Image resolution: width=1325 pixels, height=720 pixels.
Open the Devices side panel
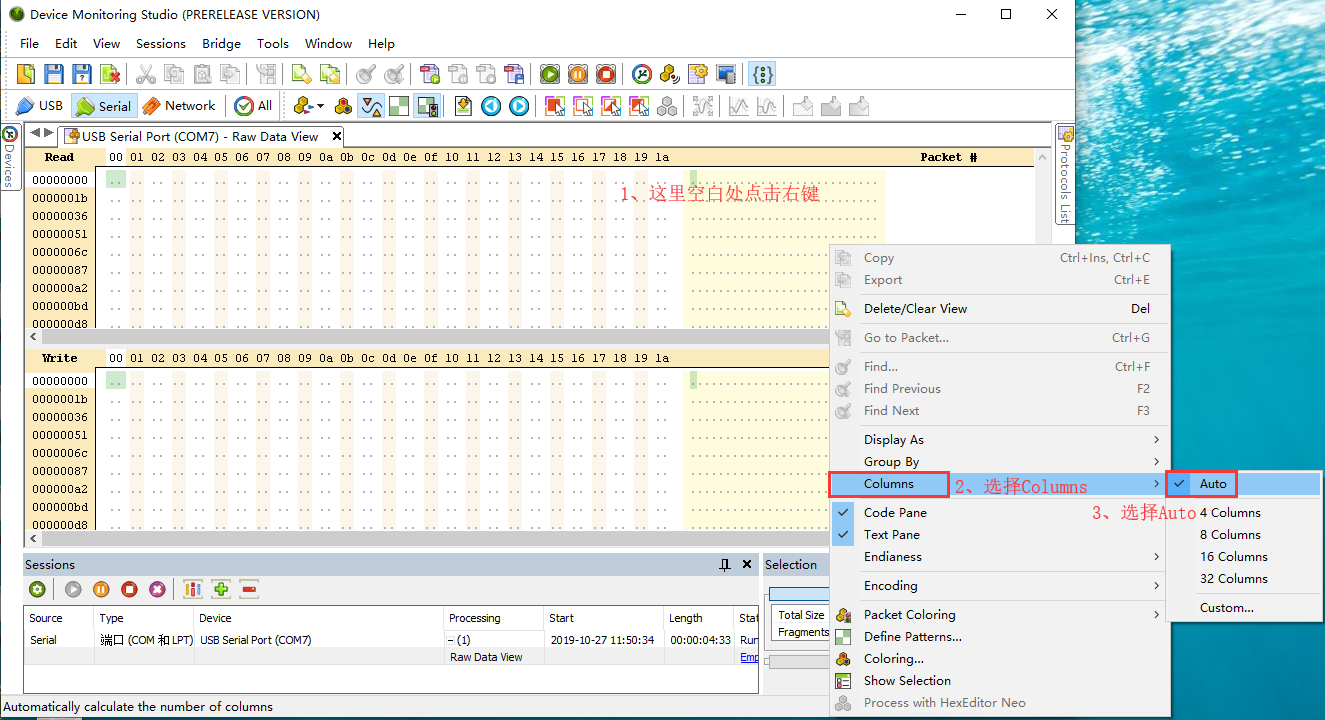pyautogui.click(x=10, y=160)
